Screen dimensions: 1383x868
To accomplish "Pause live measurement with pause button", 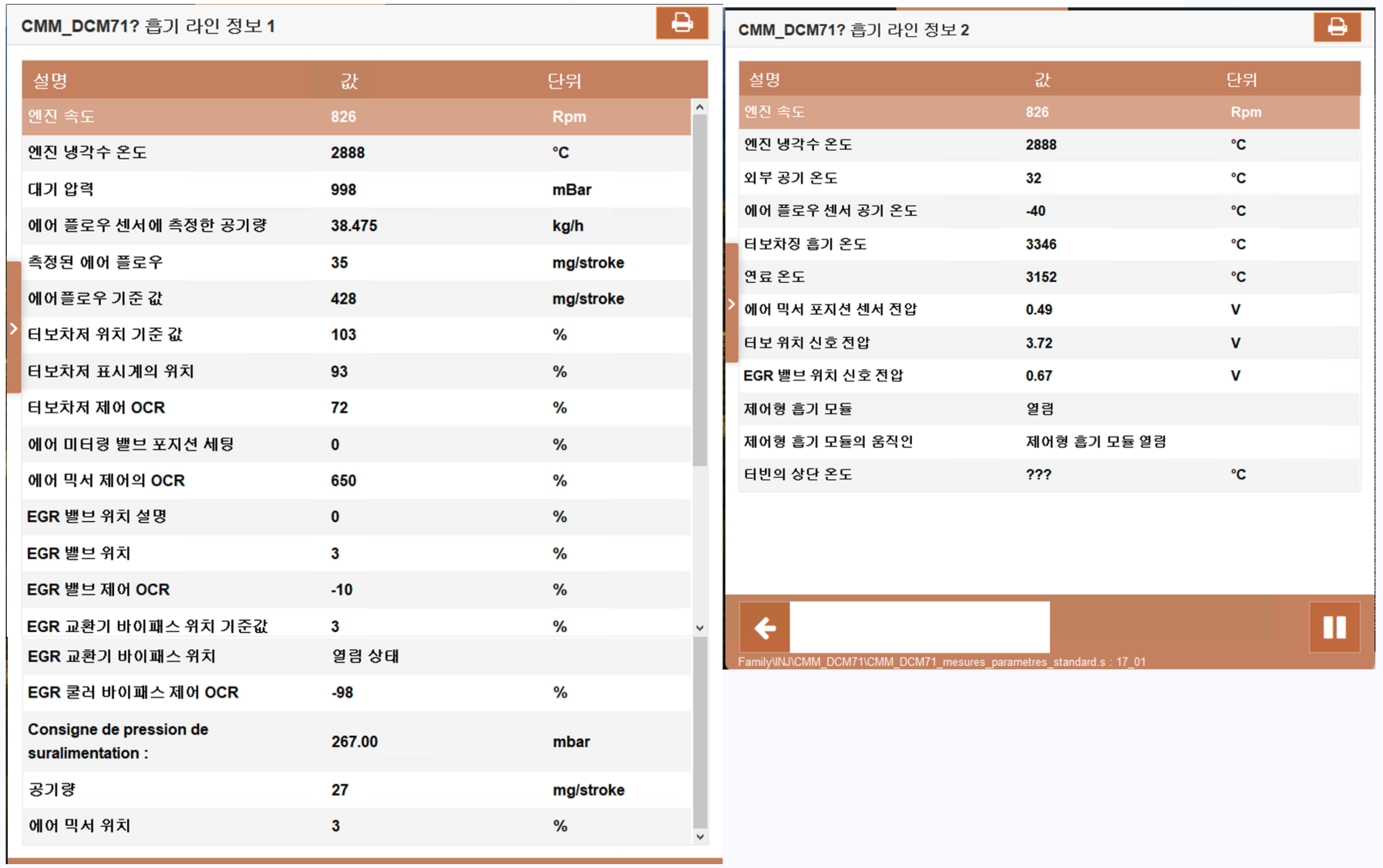I will click(1334, 627).
